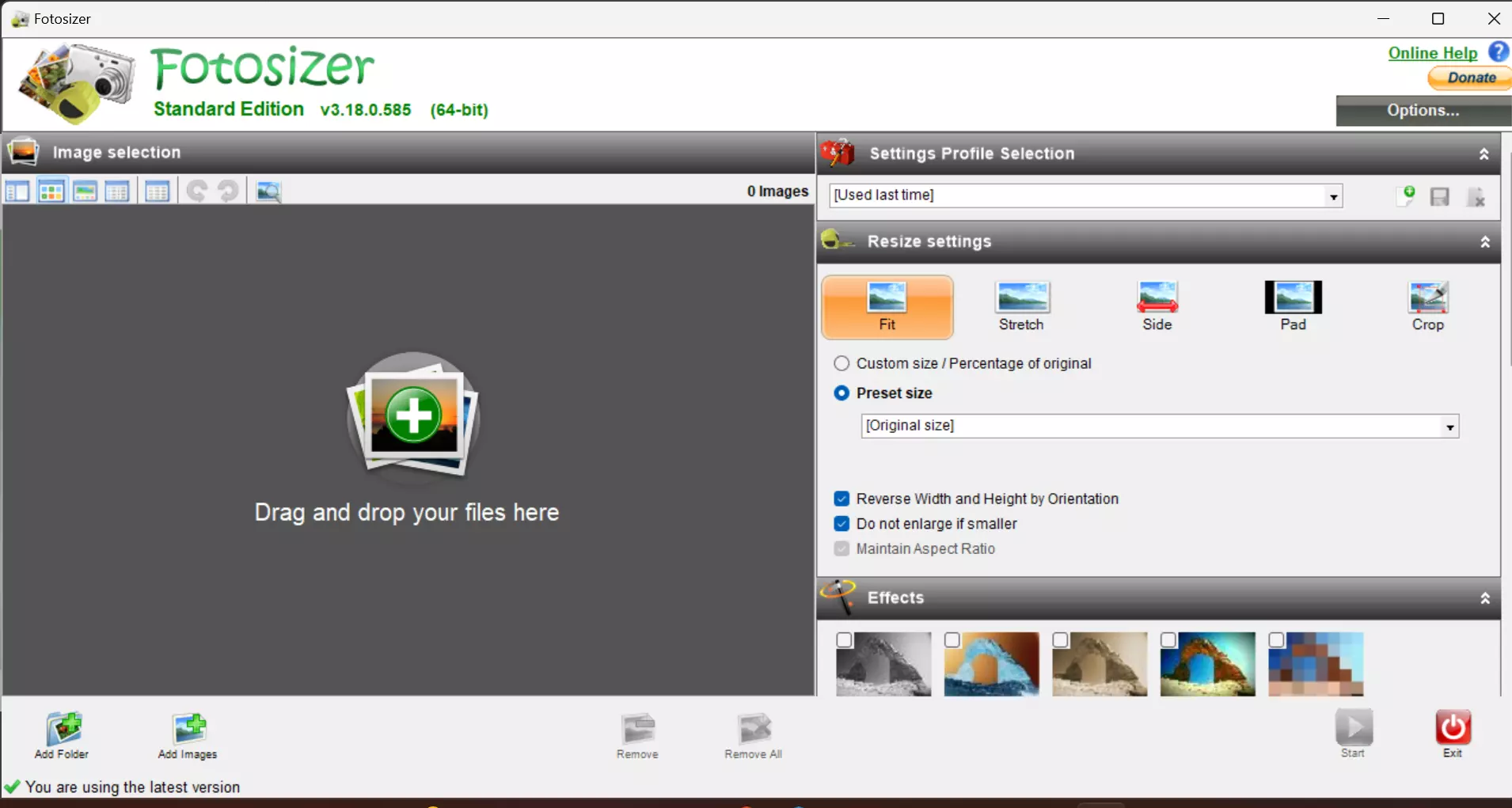Screen dimensions: 1512x808
Task: Switch to side panel list view icon
Action: (17, 191)
